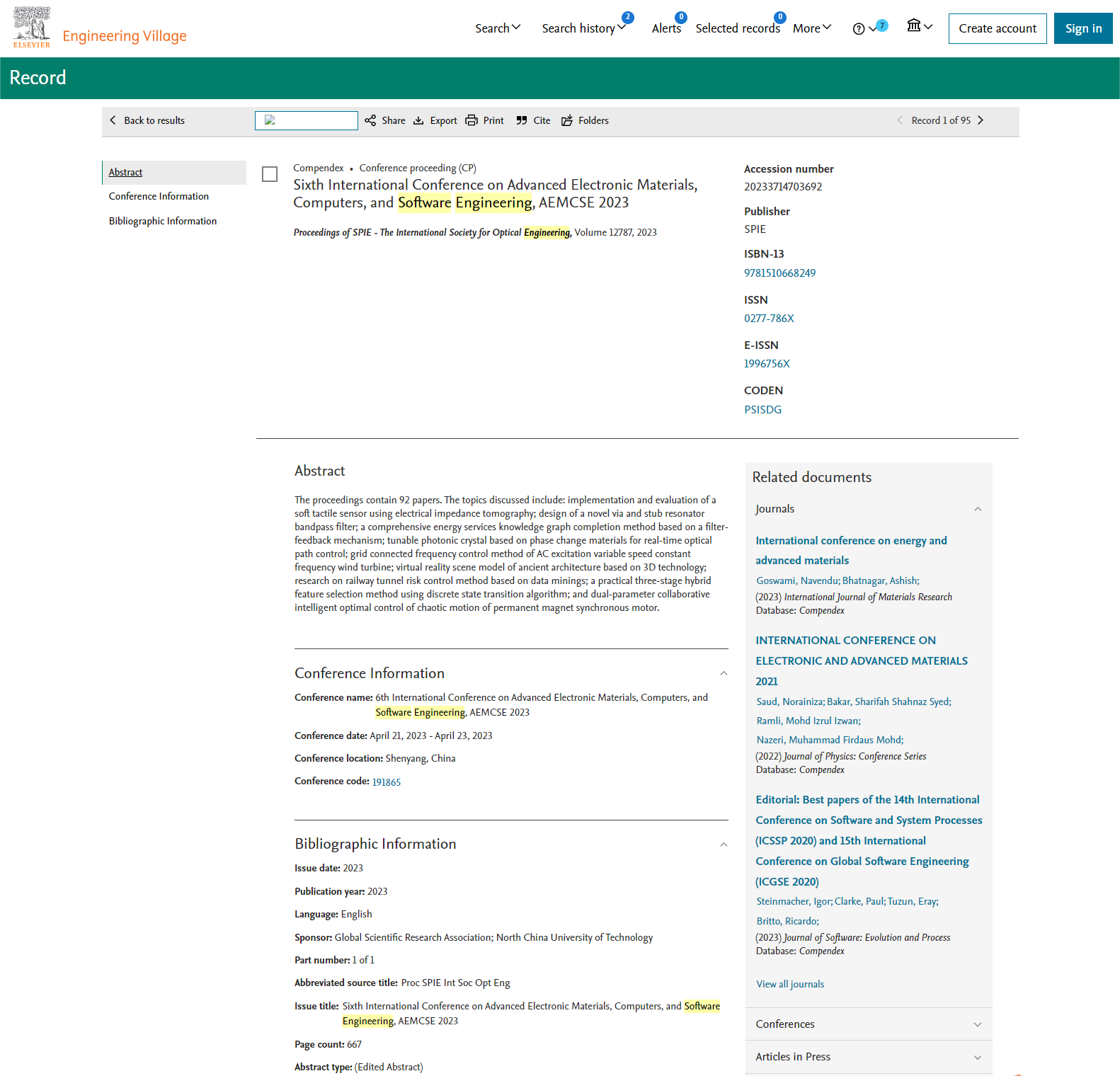Open 'International conference on energy and advanced materials'
1120x1076 pixels.
[x=851, y=551]
